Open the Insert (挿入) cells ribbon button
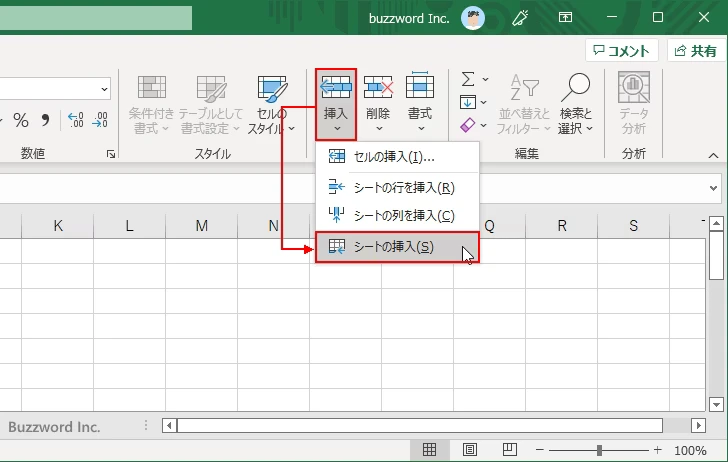This screenshot has width=728, height=462. (336, 104)
